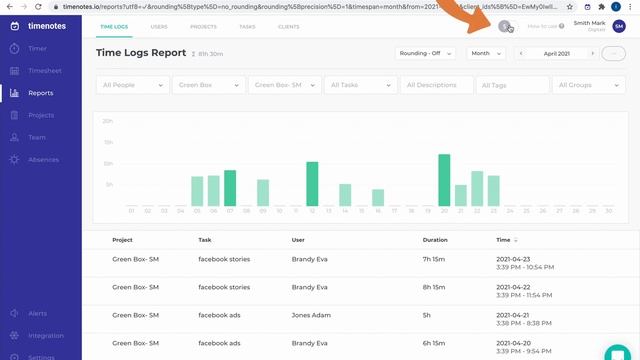The width and height of the screenshot is (640, 360).
Task: Click the User column header
Action: tap(298, 240)
